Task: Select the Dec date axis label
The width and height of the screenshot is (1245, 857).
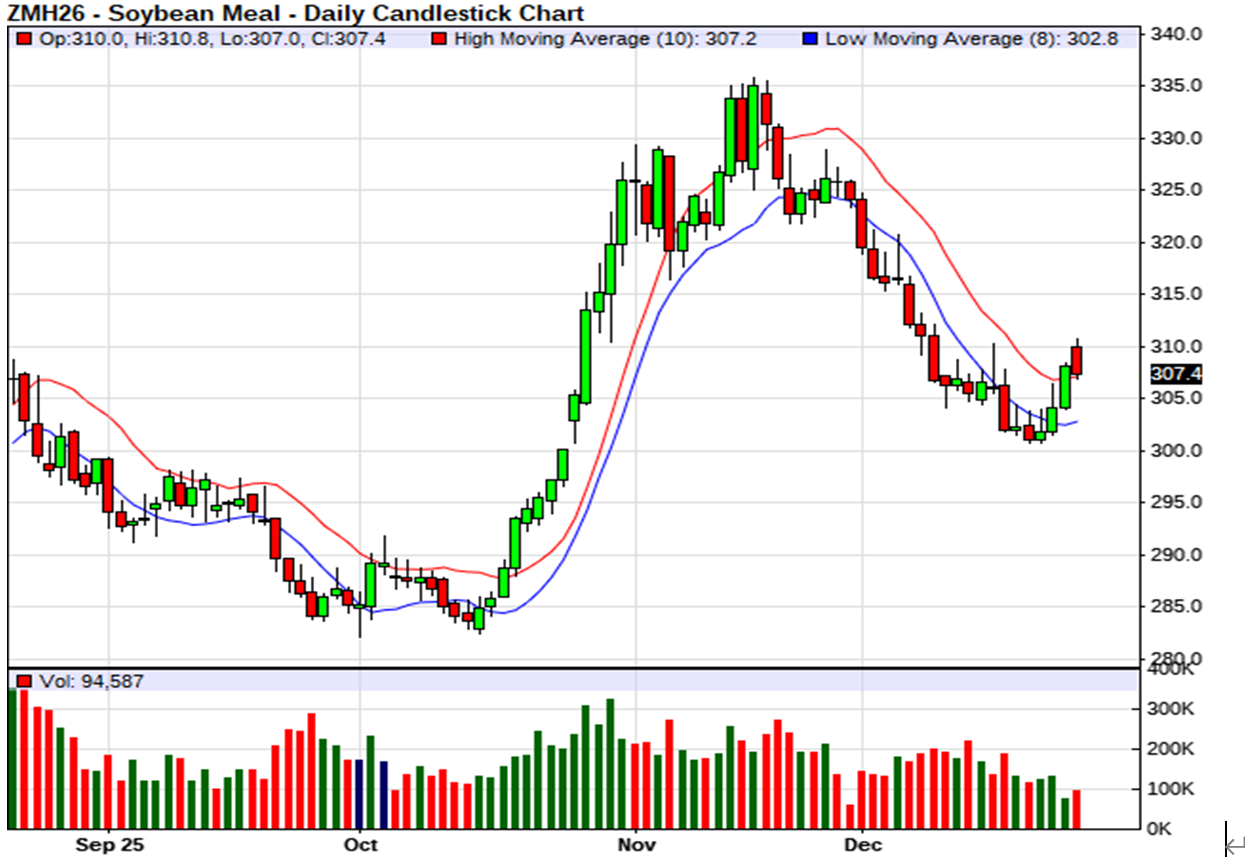Action: pyautogui.click(x=862, y=845)
